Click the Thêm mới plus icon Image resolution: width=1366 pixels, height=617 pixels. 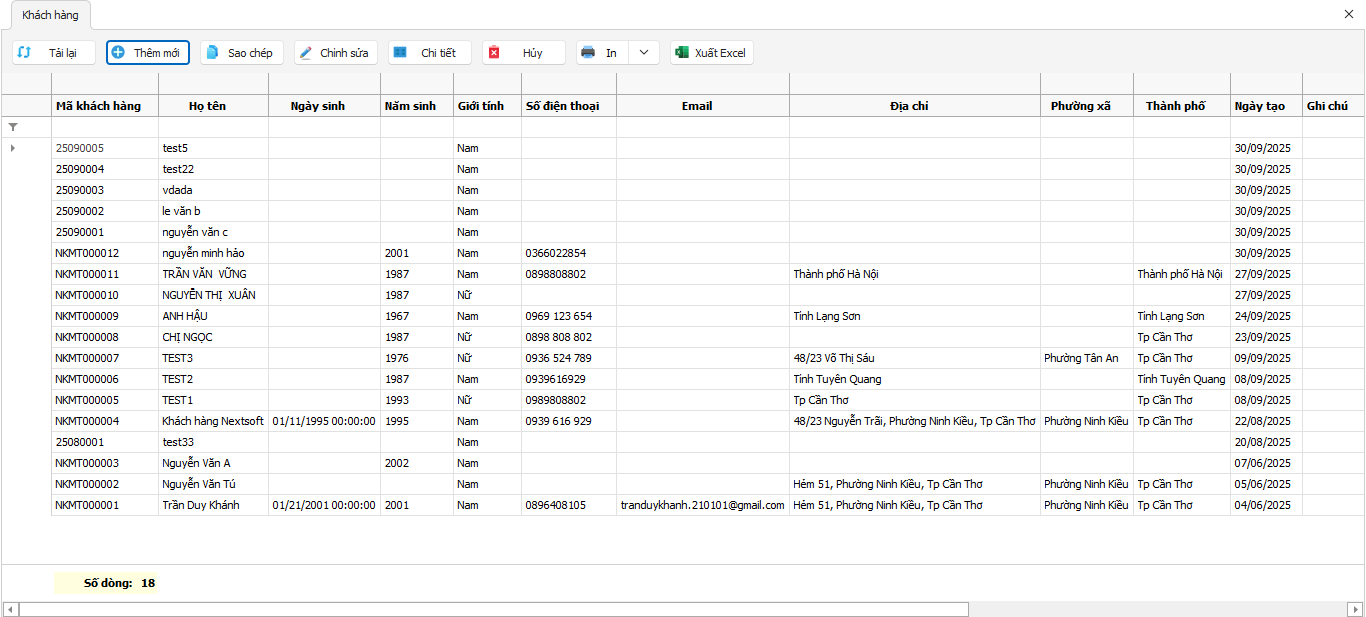(x=118, y=53)
